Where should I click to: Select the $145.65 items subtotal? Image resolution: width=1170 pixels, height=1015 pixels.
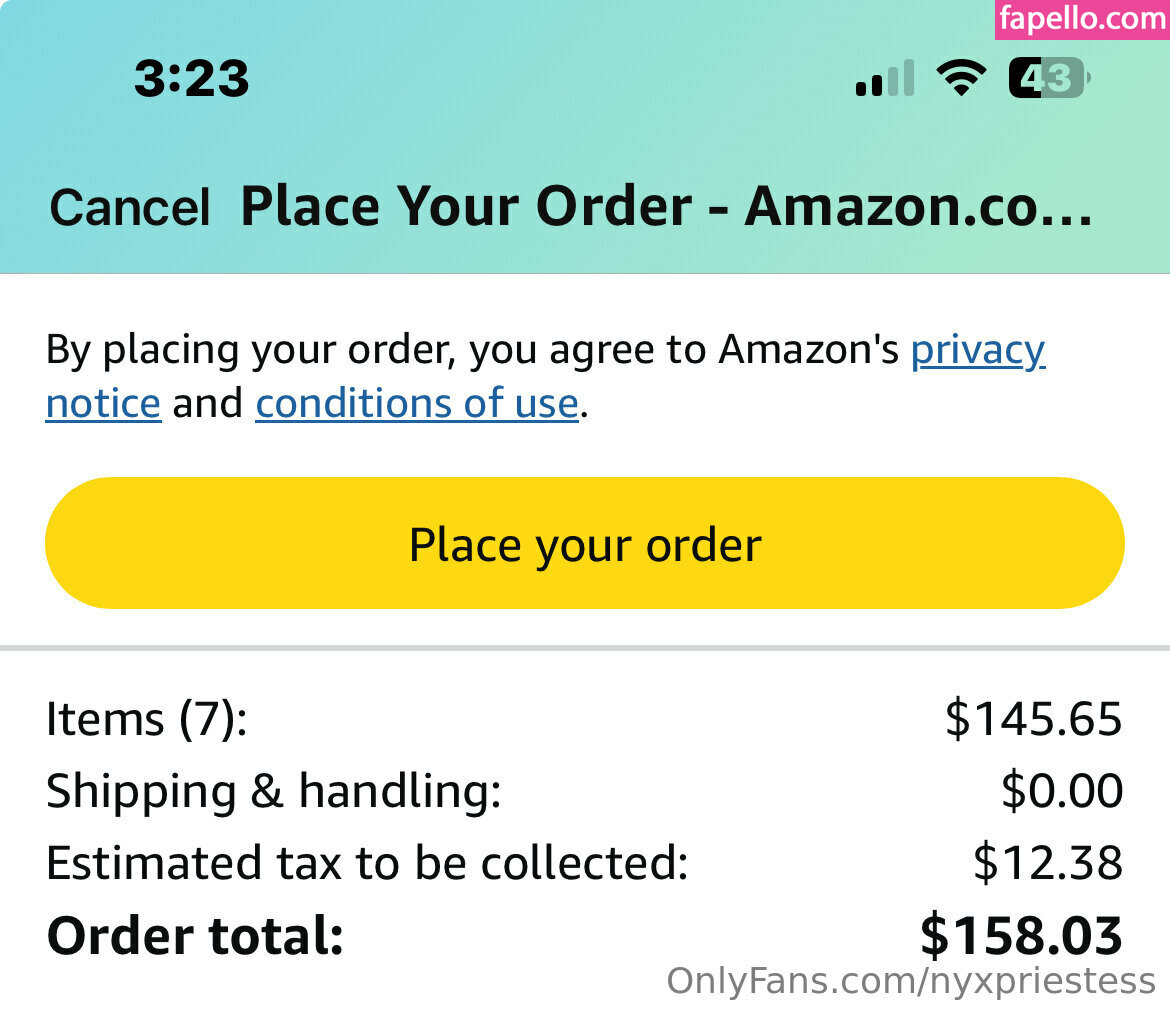[x=1033, y=719]
